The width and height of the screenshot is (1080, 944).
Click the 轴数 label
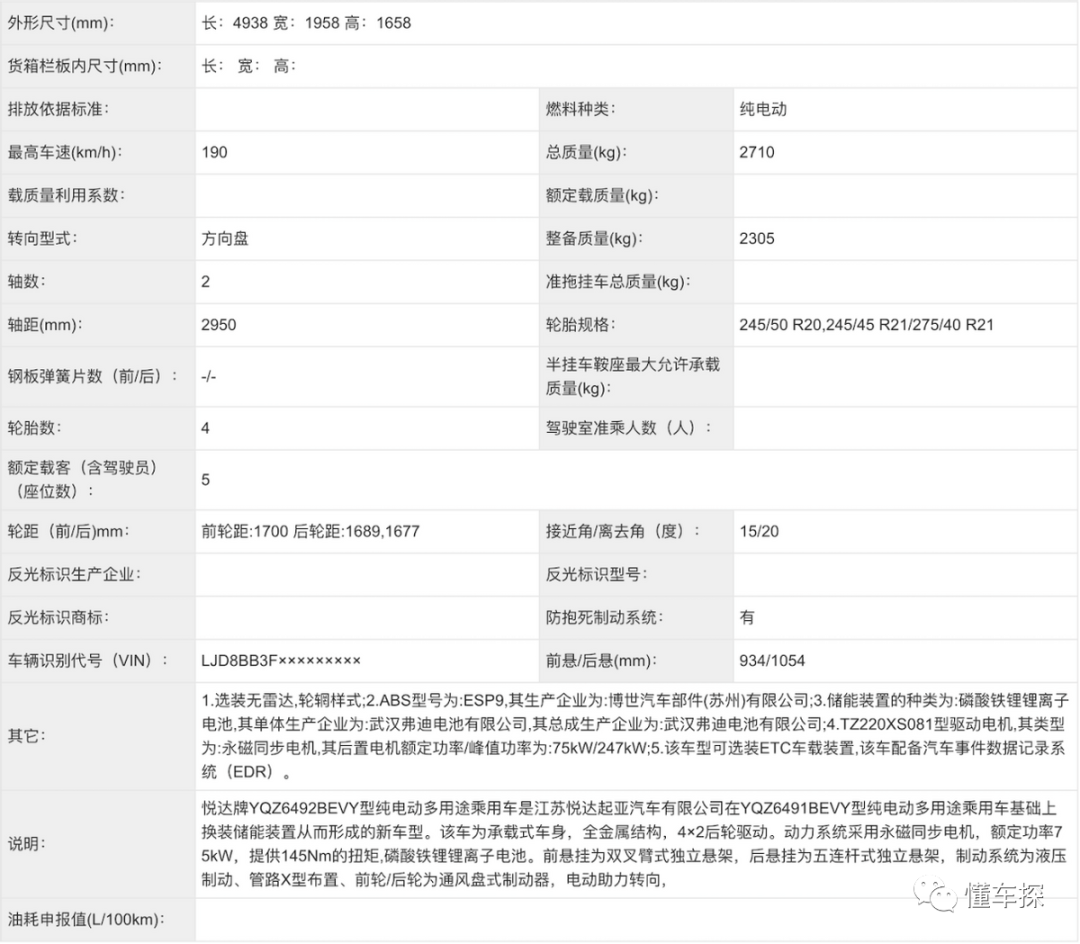click(x=27, y=281)
